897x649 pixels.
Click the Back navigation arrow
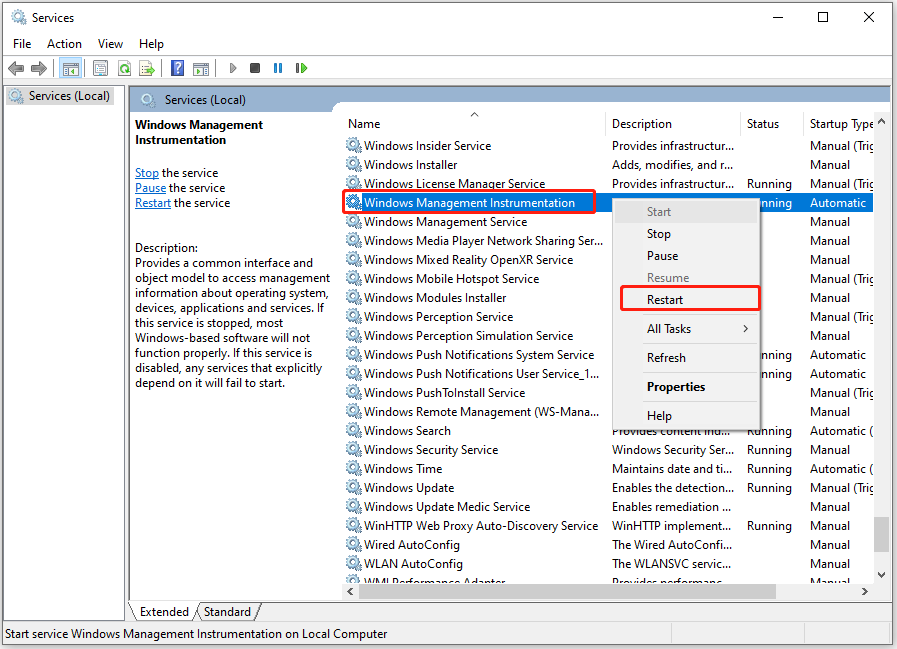16,67
